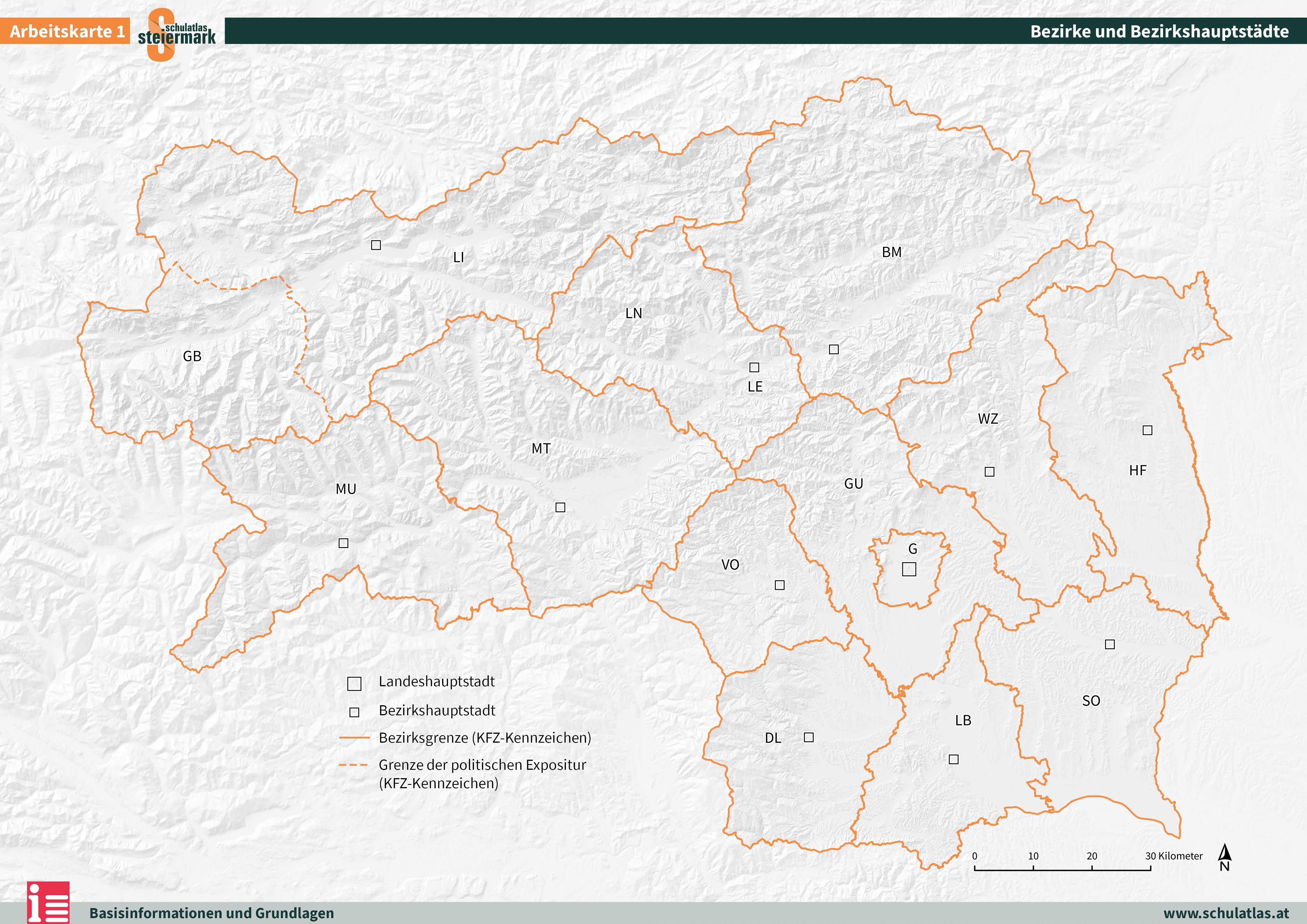Click the orange Bezirksgrenze legend line

point(354,737)
